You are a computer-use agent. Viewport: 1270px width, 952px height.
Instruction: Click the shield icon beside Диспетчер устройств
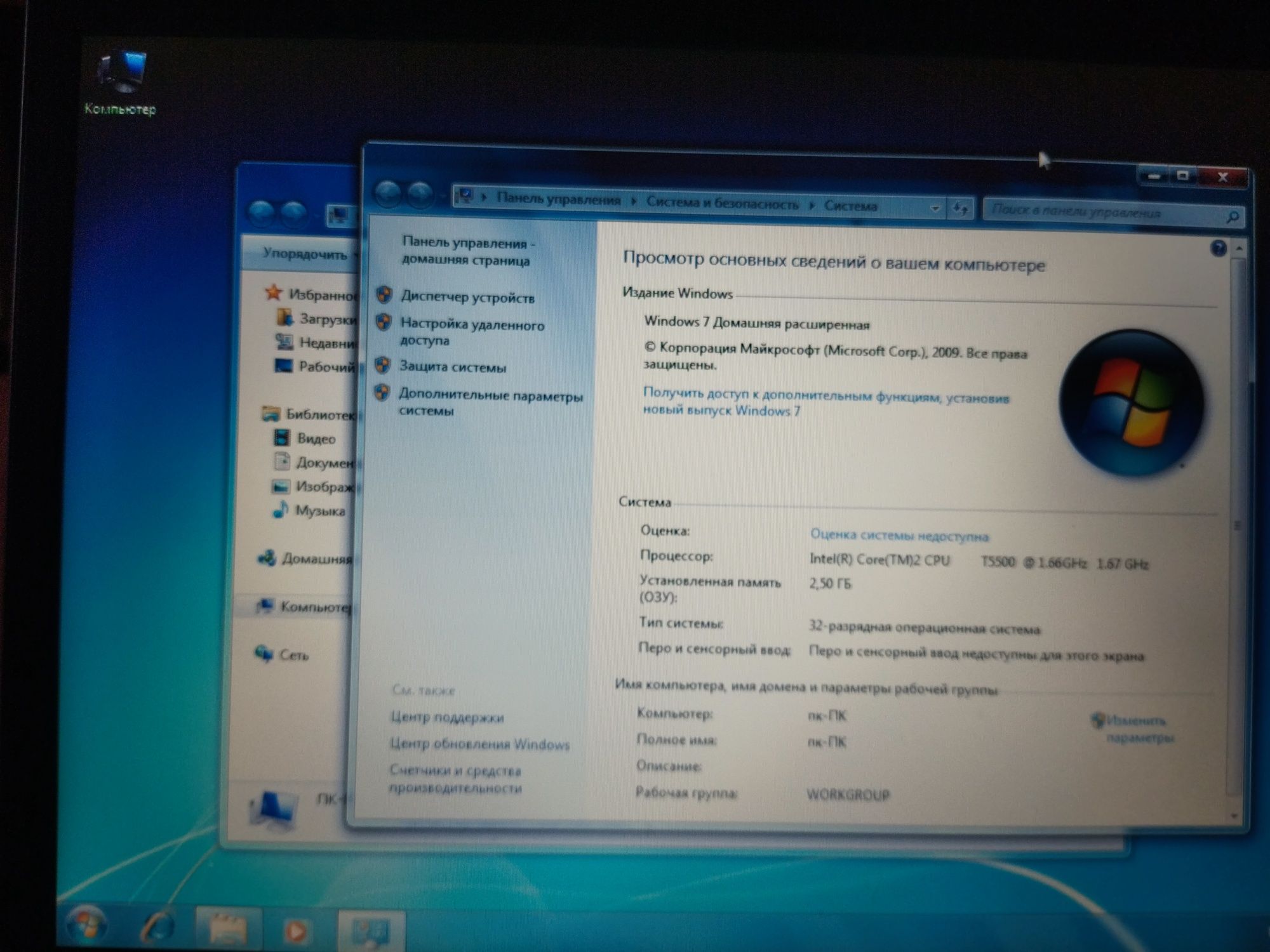[384, 294]
